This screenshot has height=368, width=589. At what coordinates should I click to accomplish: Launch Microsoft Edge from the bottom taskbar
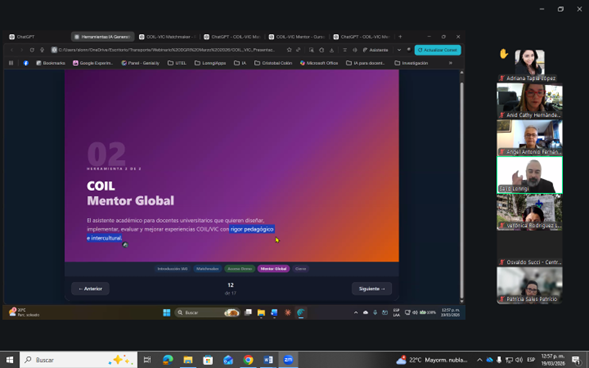pos(168,360)
